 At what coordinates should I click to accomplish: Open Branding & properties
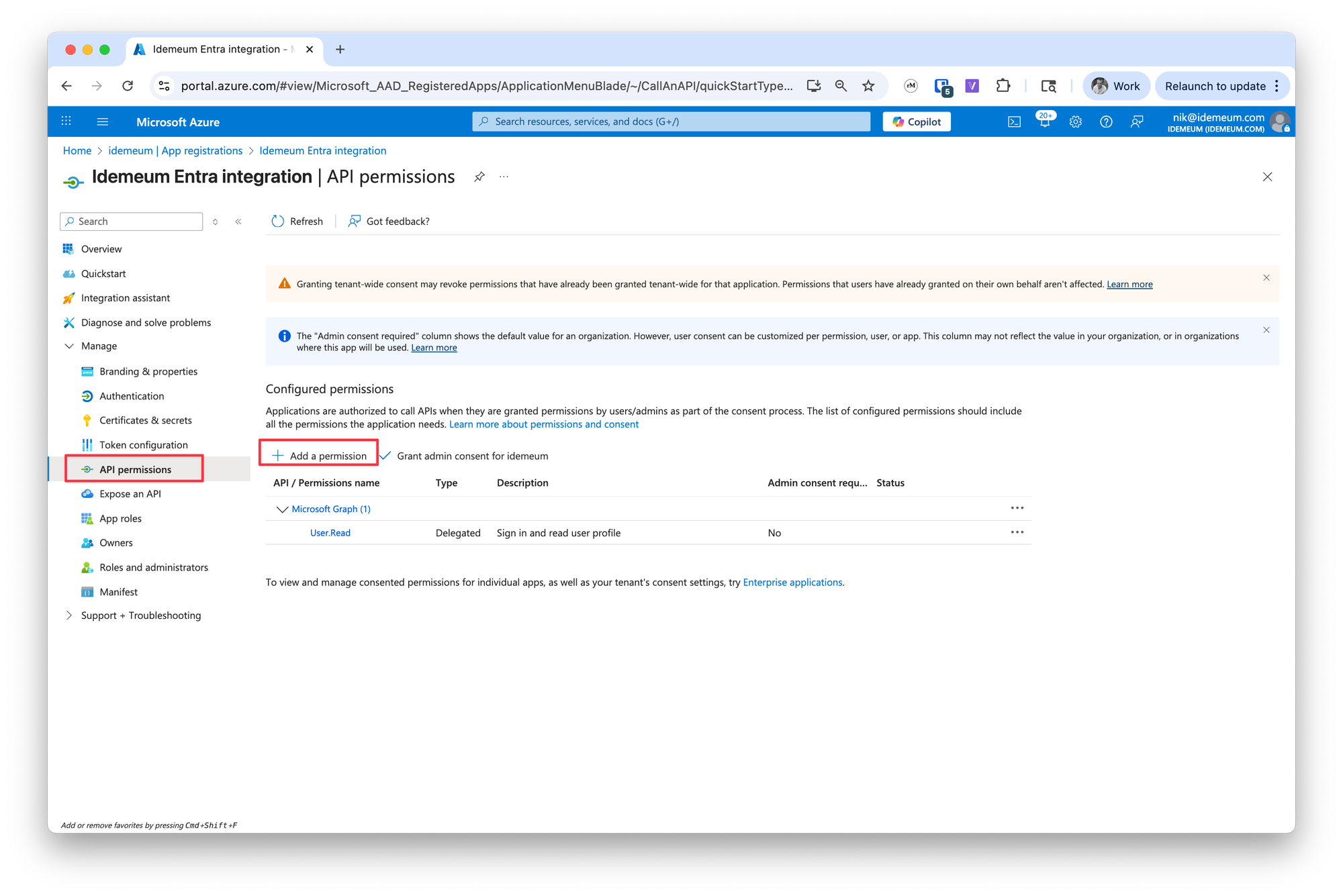pos(148,372)
